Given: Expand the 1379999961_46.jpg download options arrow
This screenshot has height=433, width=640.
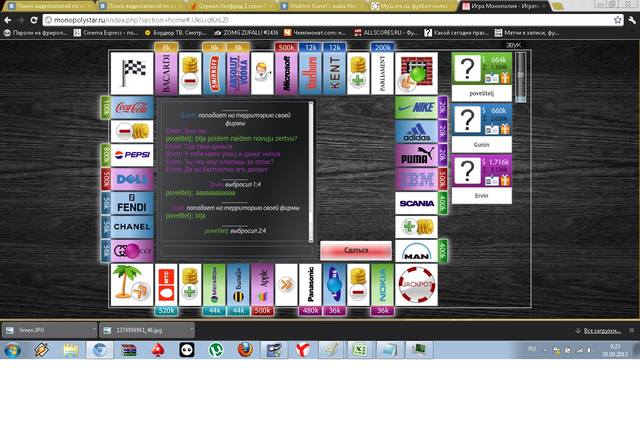Looking at the screenshot, I should [191, 329].
